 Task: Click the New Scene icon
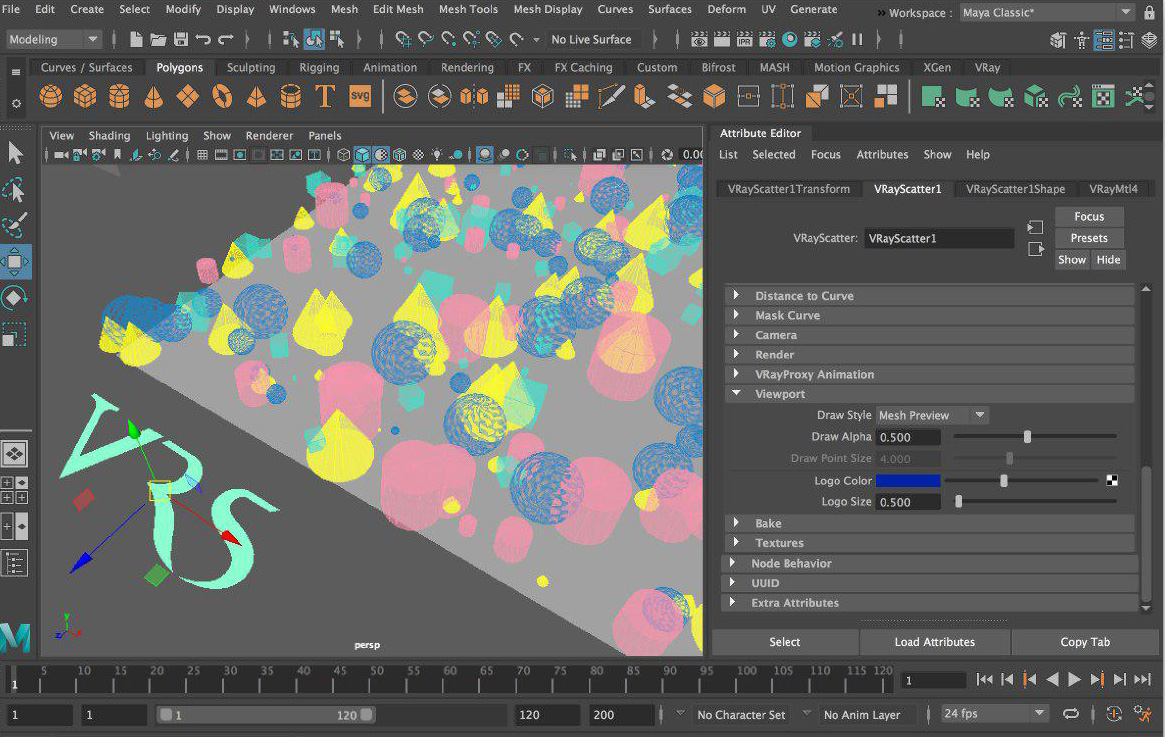[136, 39]
